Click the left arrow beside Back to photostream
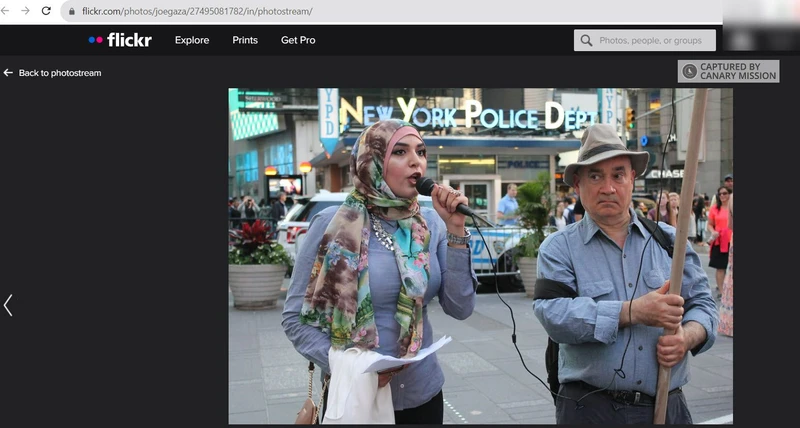 pyautogui.click(x=8, y=73)
